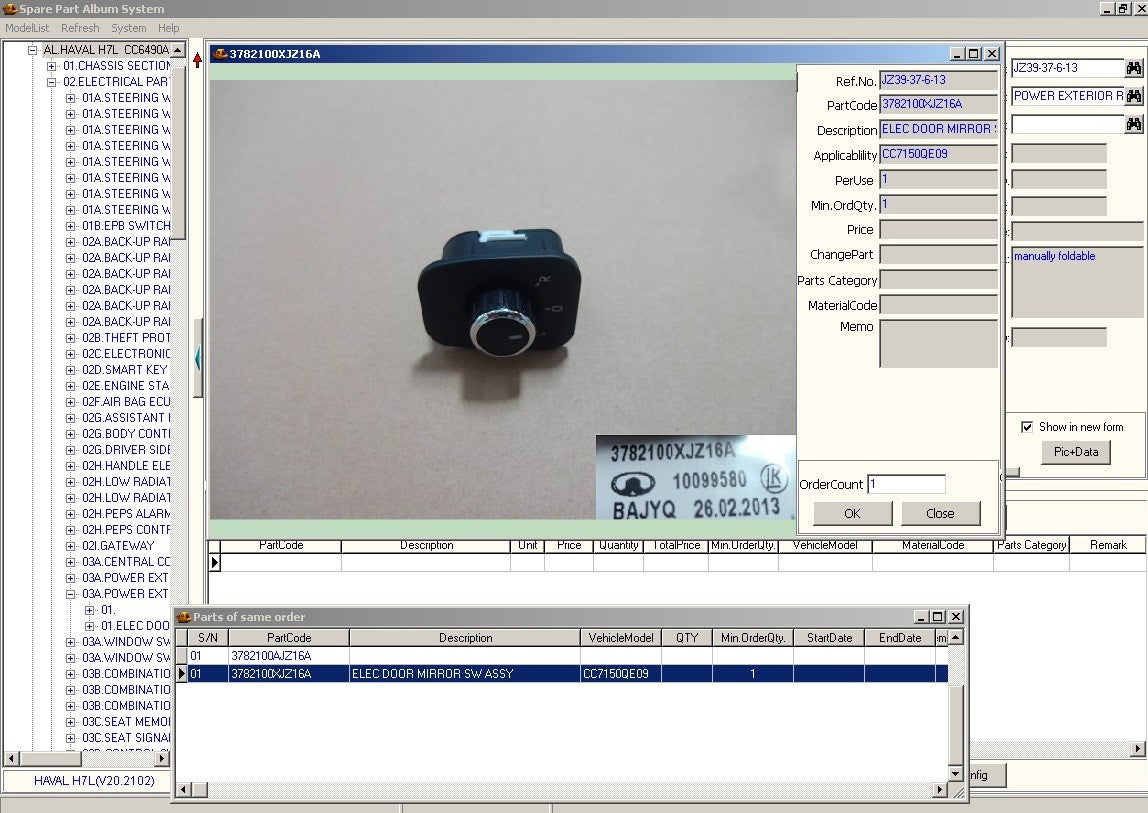Click the red up arrow icon
The width and height of the screenshot is (1148, 813).
197,60
